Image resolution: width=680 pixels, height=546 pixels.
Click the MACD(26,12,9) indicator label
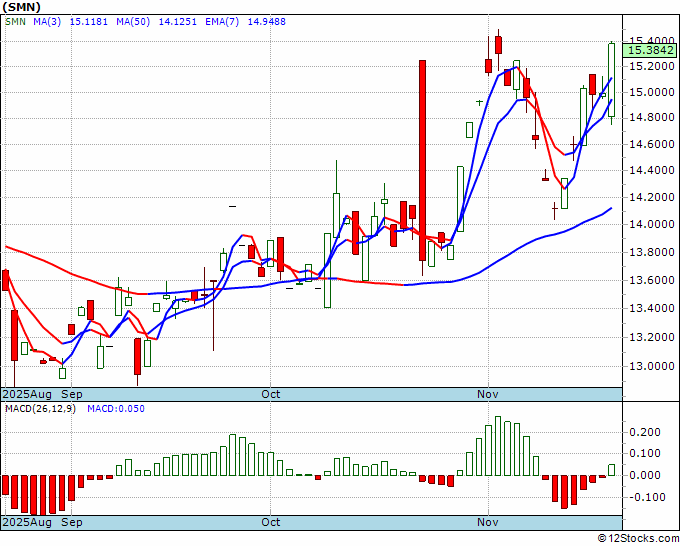40,409
